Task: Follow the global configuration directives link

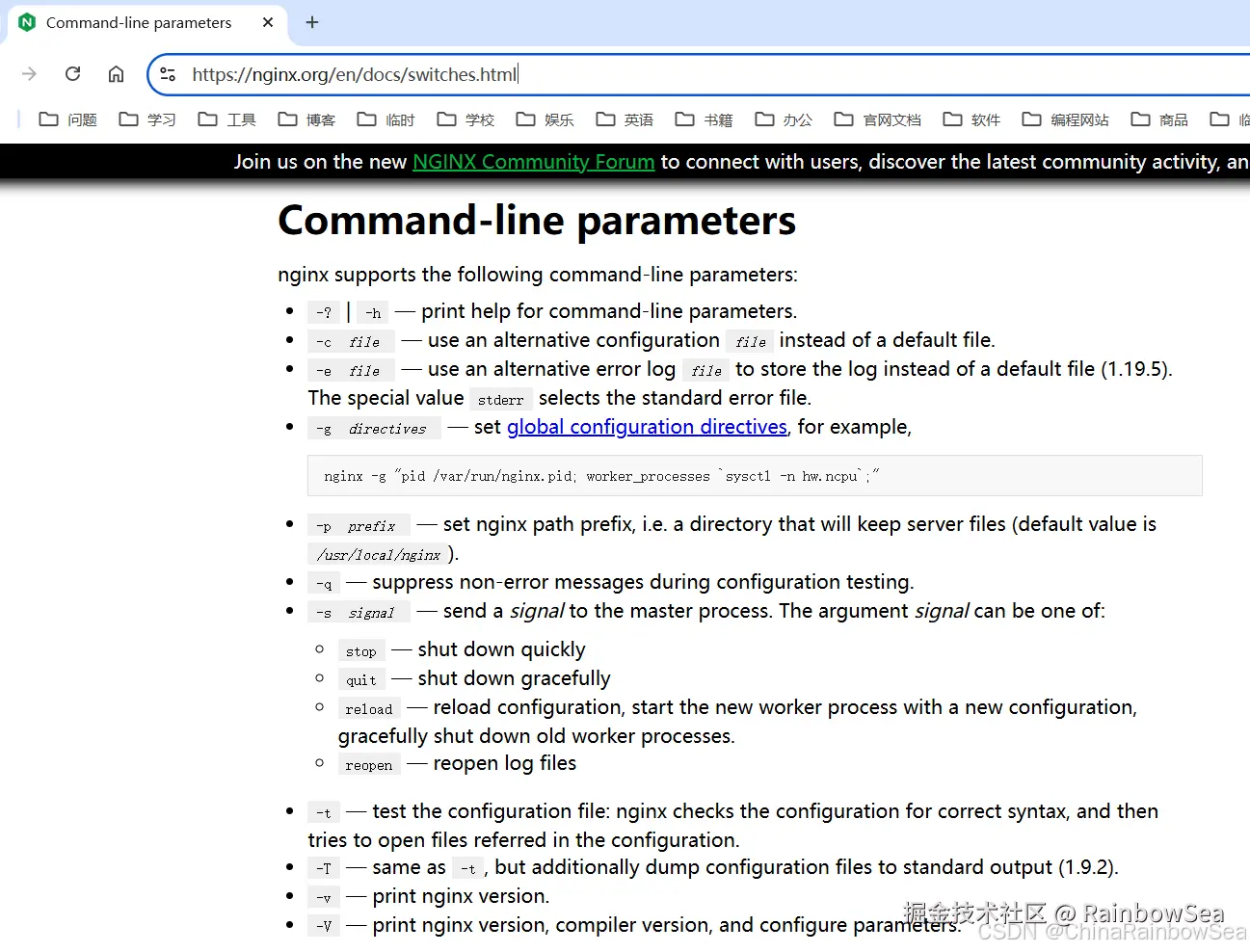Action: [x=647, y=427]
